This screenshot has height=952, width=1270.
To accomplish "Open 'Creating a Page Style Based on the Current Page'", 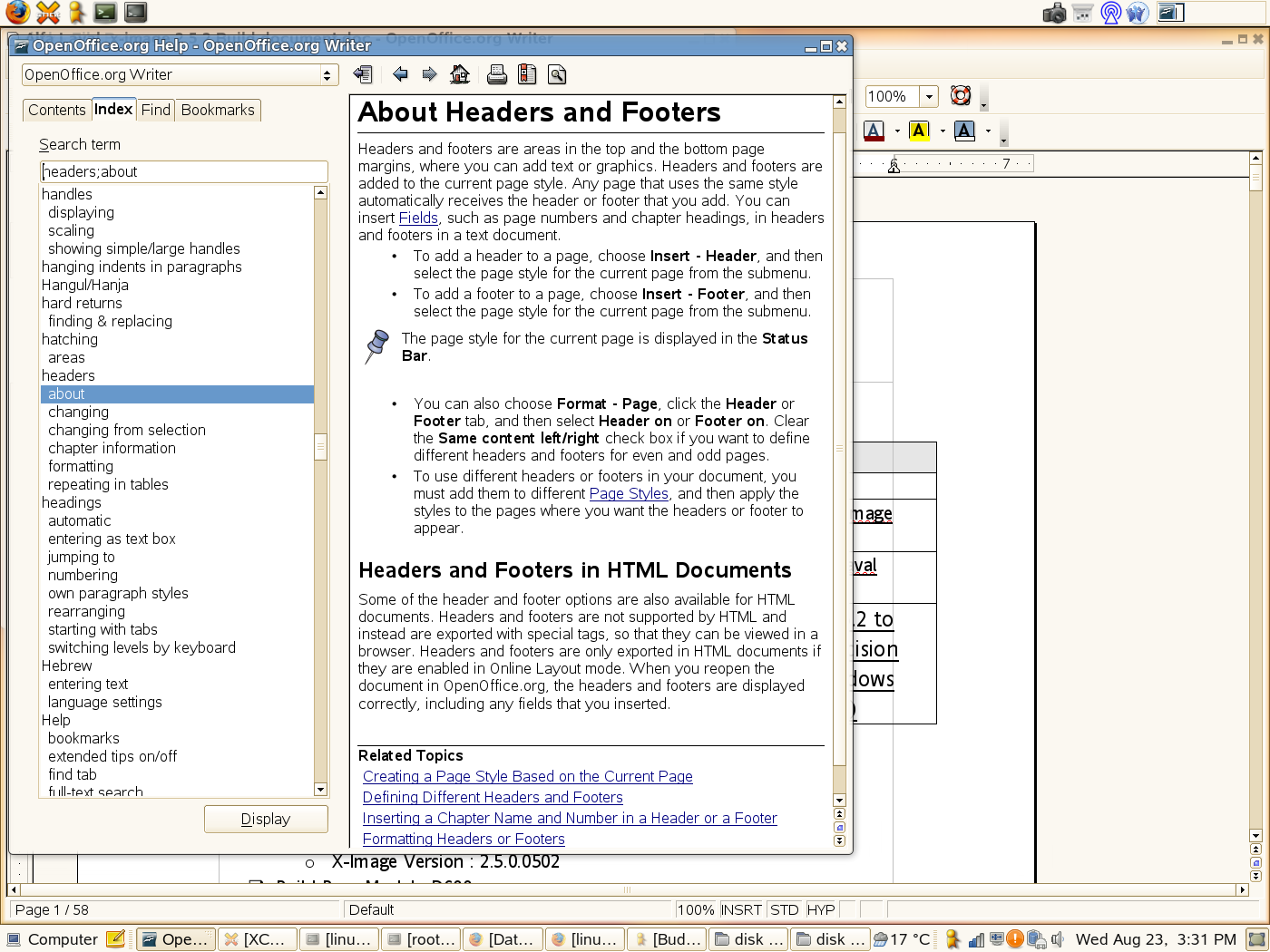I will 528,776.
